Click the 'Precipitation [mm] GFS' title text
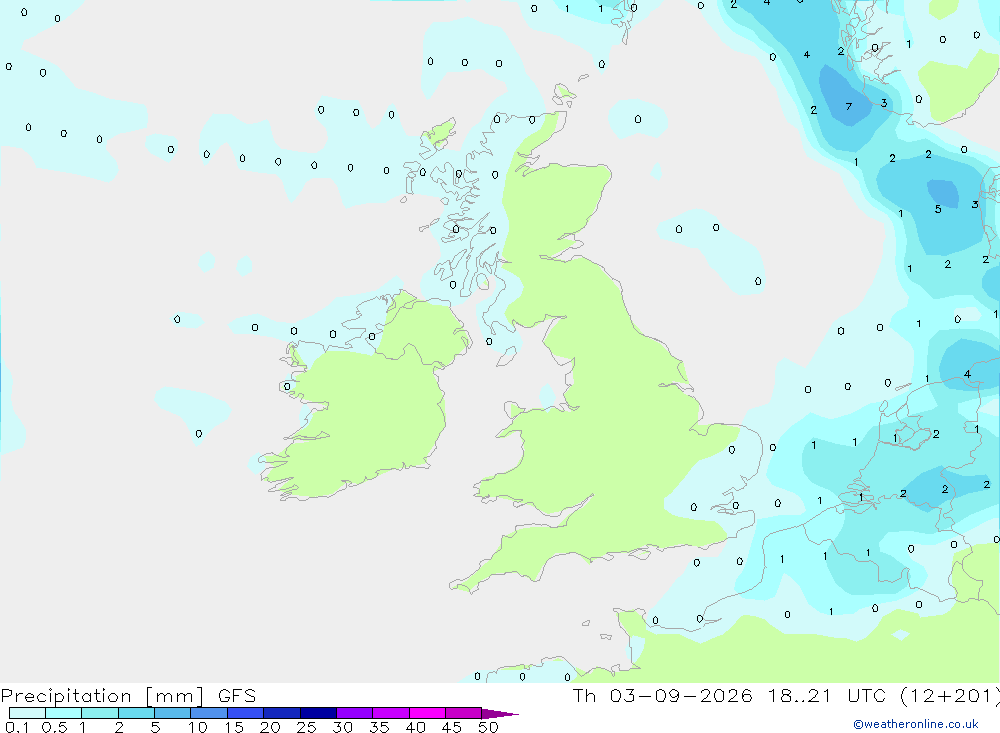The height and width of the screenshot is (733, 1000). (128, 695)
